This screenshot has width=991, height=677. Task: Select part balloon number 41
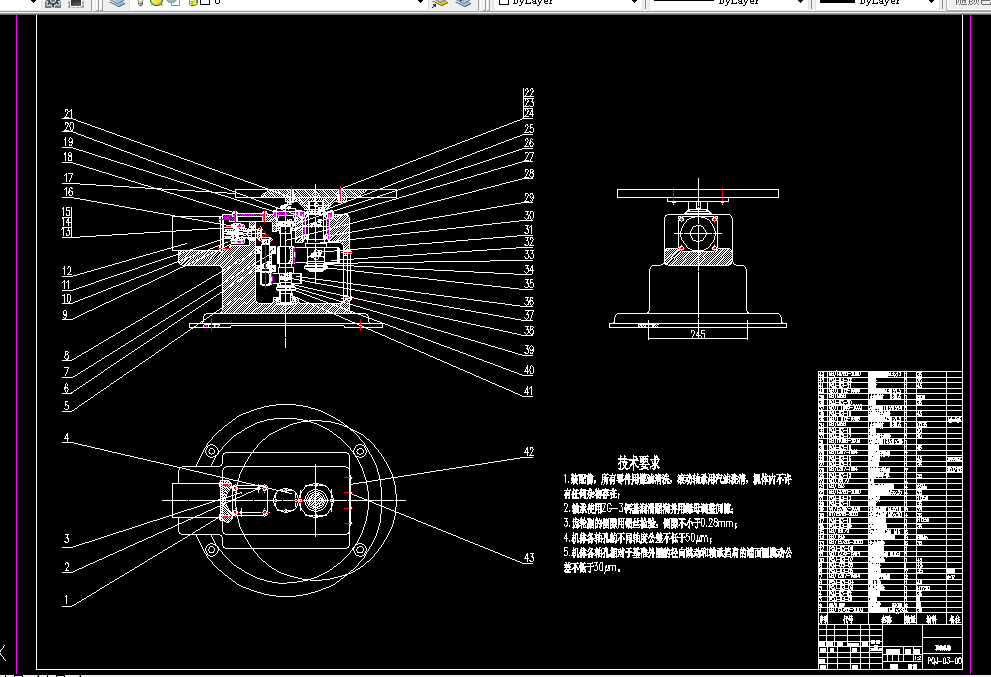tap(528, 391)
